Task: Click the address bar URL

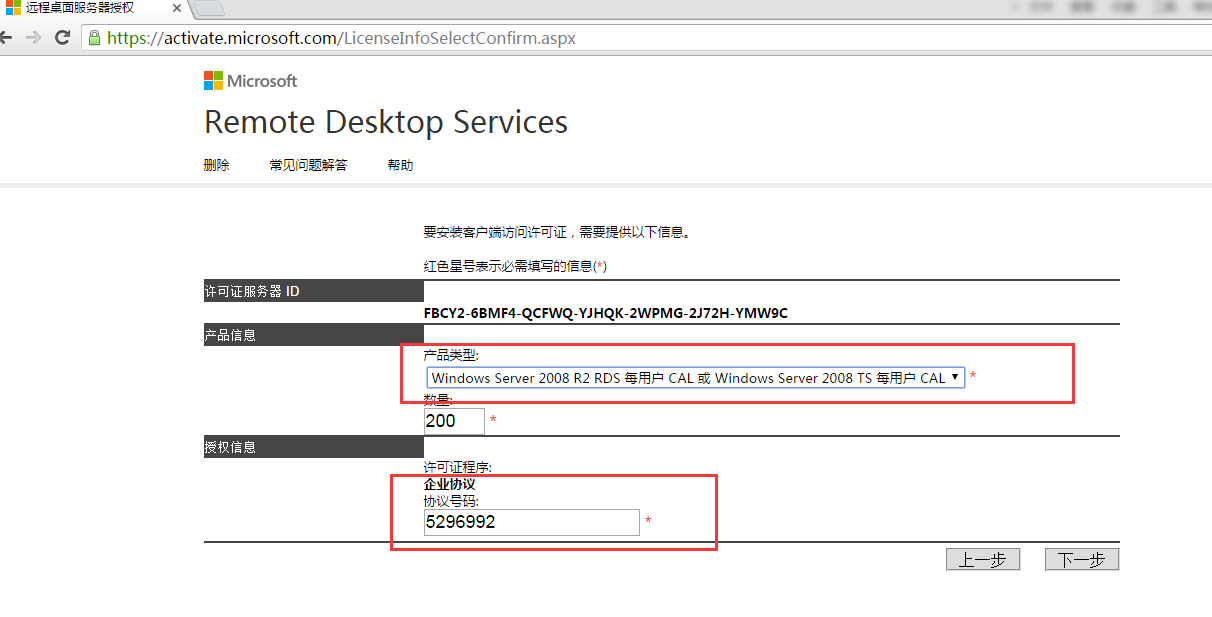Action: [341, 39]
